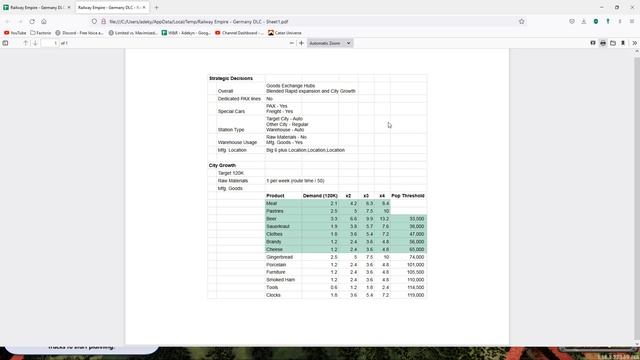The image size is (640, 360).
Task: Click the address bar URL
Action: 199,22
